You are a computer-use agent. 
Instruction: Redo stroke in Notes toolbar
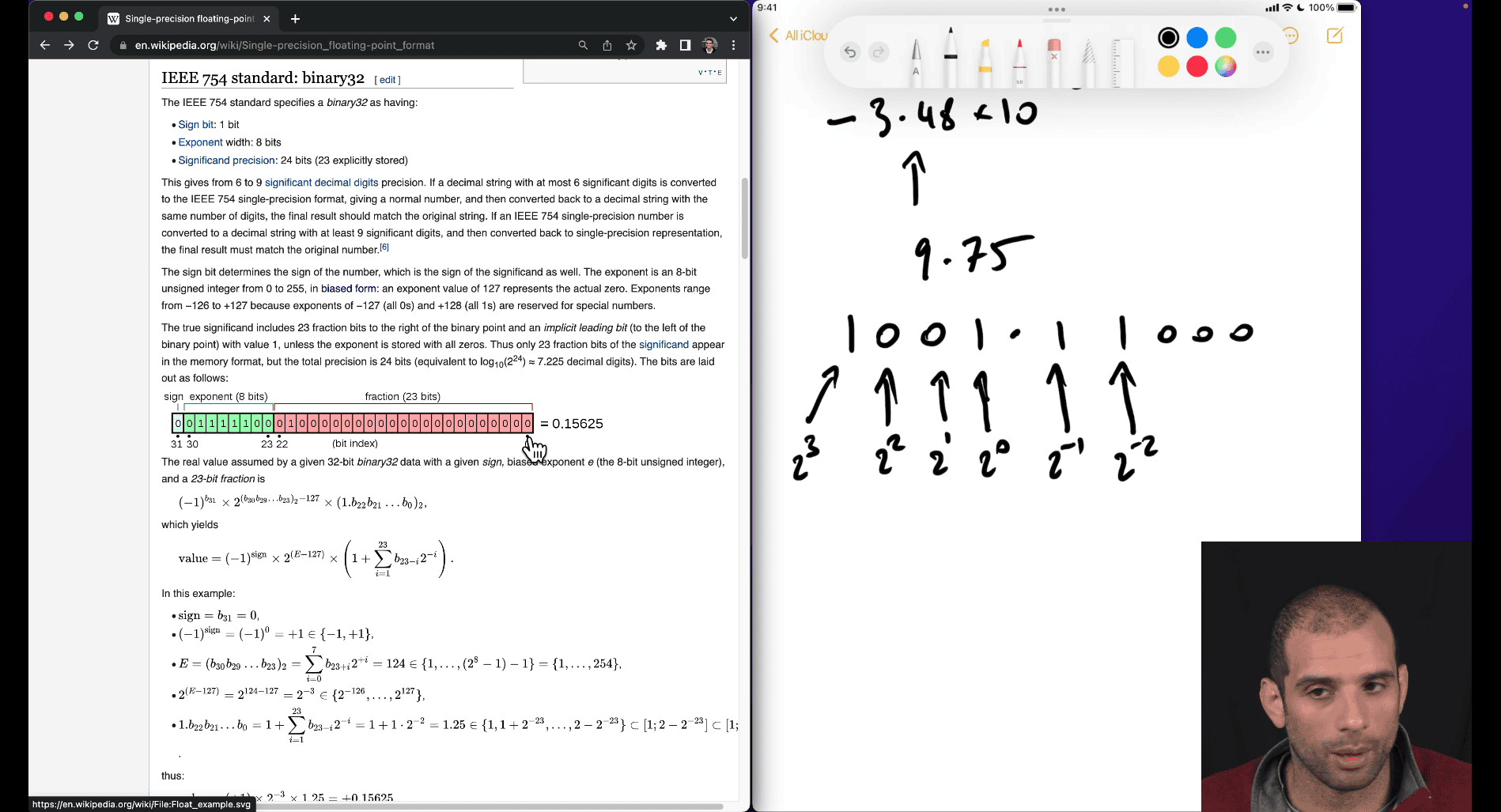coord(879,52)
